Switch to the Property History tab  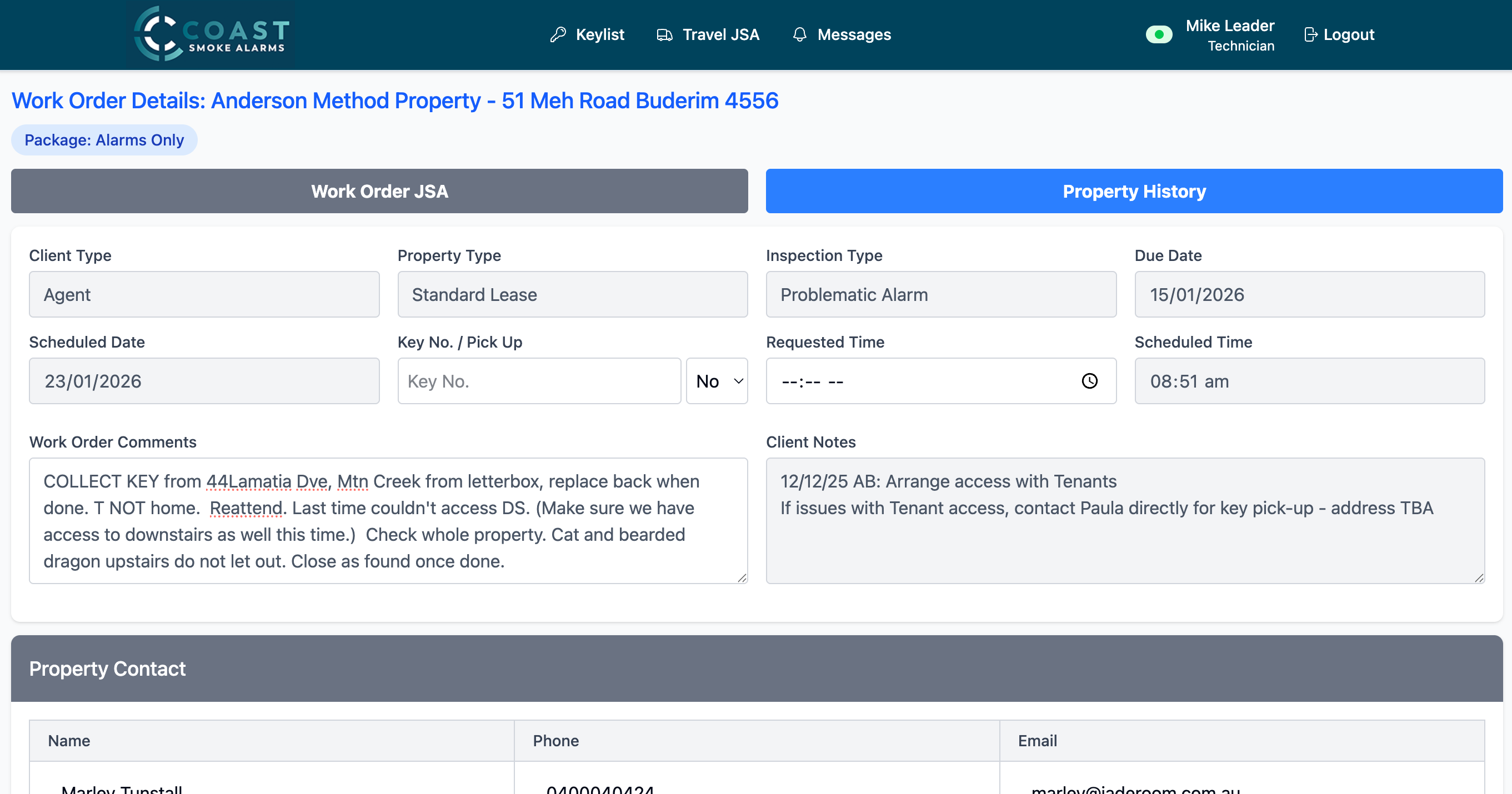coord(1133,192)
